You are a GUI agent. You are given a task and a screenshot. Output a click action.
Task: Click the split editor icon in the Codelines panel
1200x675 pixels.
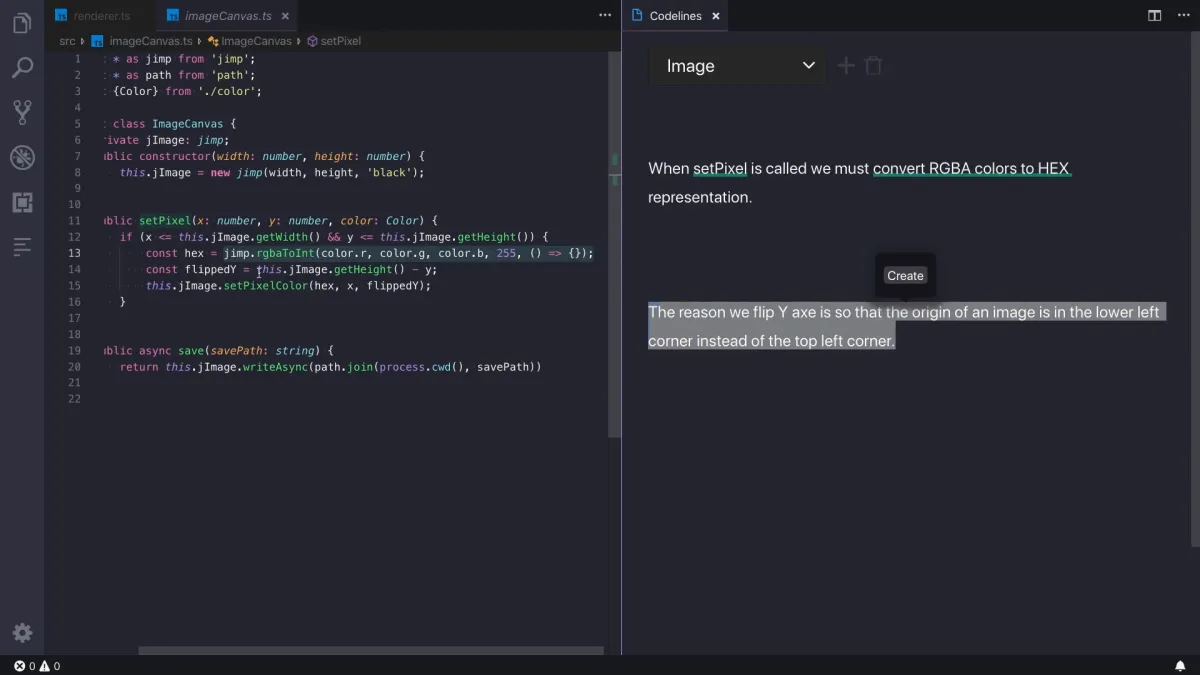(x=1154, y=15)
